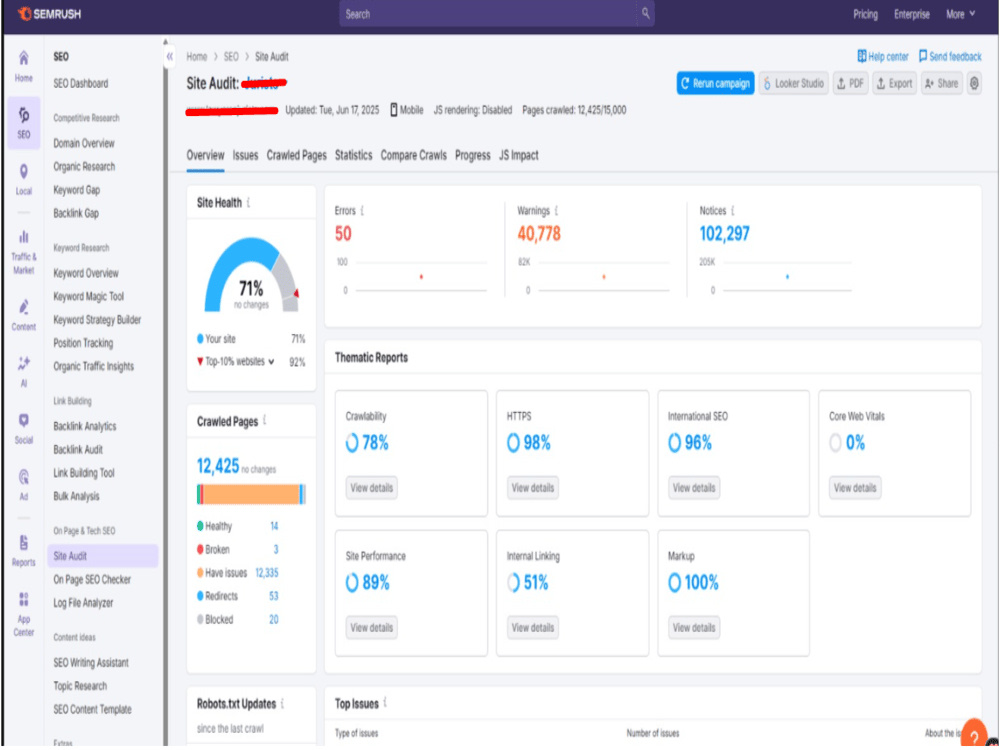Screen dimensions: 1000x750
Task: Click Send feedback link
Action: pos(950,57)
